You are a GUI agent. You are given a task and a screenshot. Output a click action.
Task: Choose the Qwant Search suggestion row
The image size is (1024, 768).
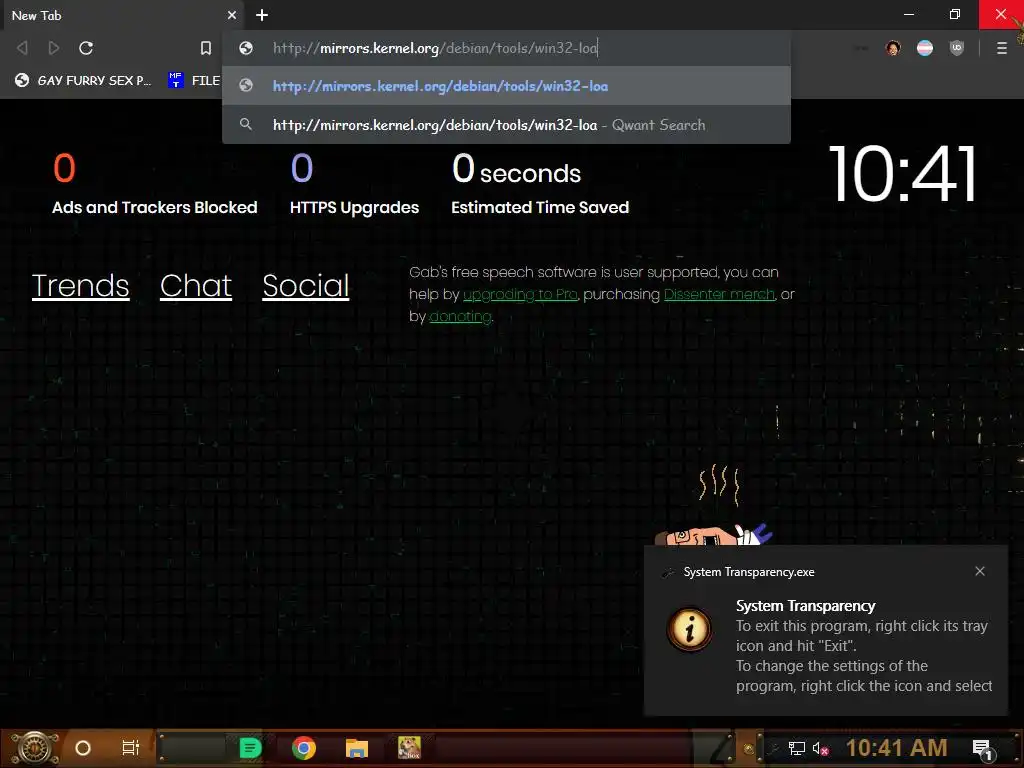(506, 125)
